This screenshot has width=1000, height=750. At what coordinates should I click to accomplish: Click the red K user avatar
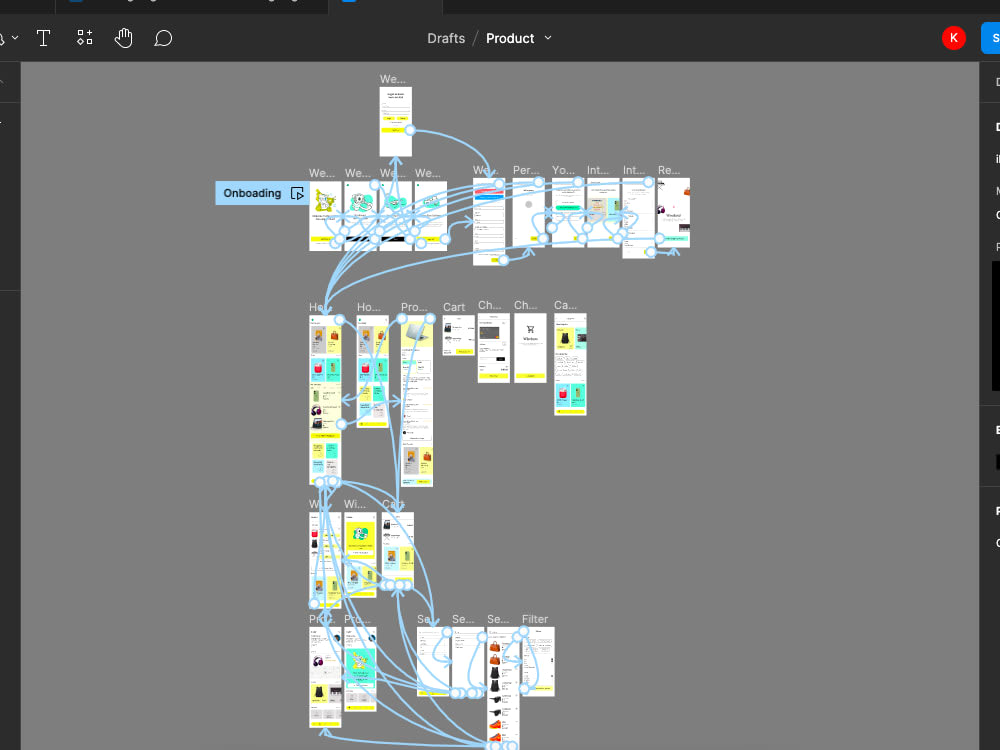pyautogui.click(x=953, y=38)
